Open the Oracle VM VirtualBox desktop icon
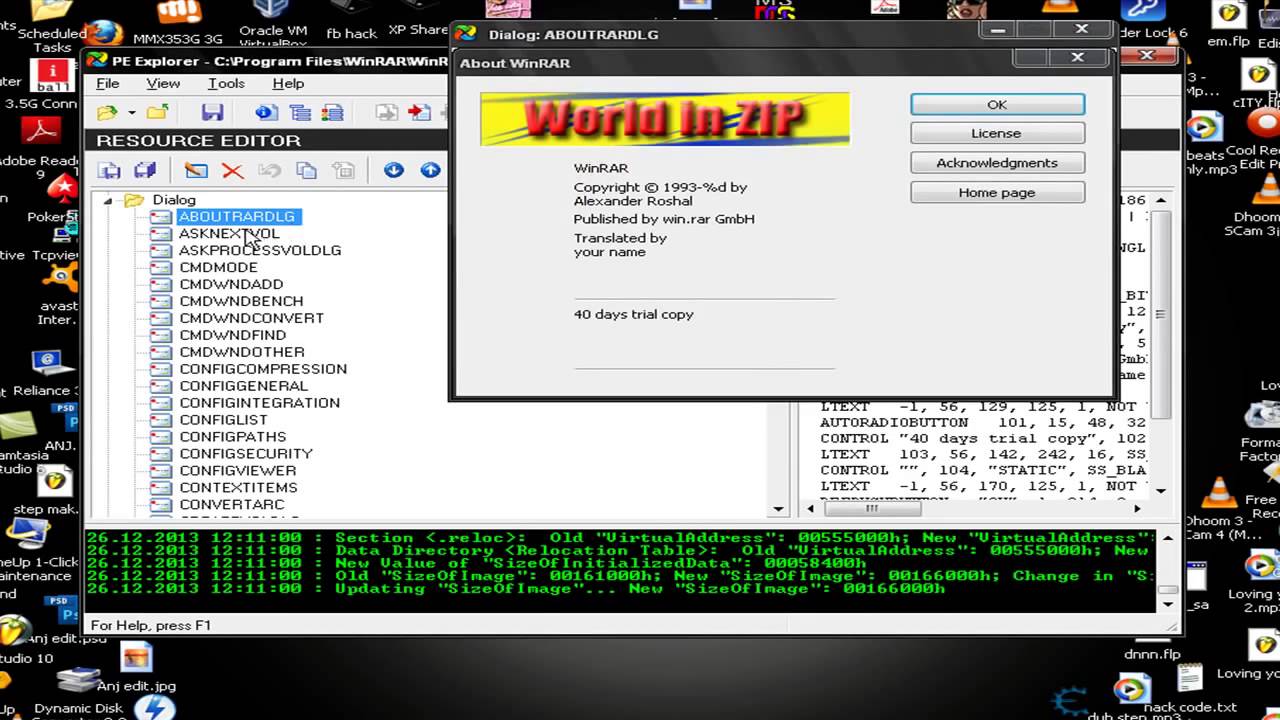 (274, 24)
